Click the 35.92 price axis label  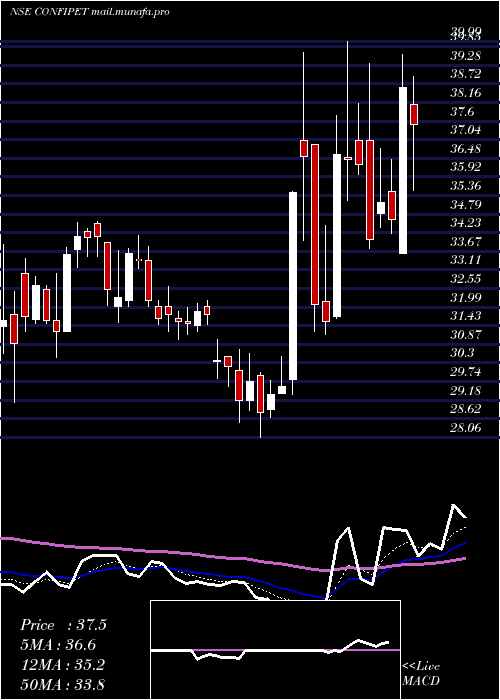[x=466, y=167]
